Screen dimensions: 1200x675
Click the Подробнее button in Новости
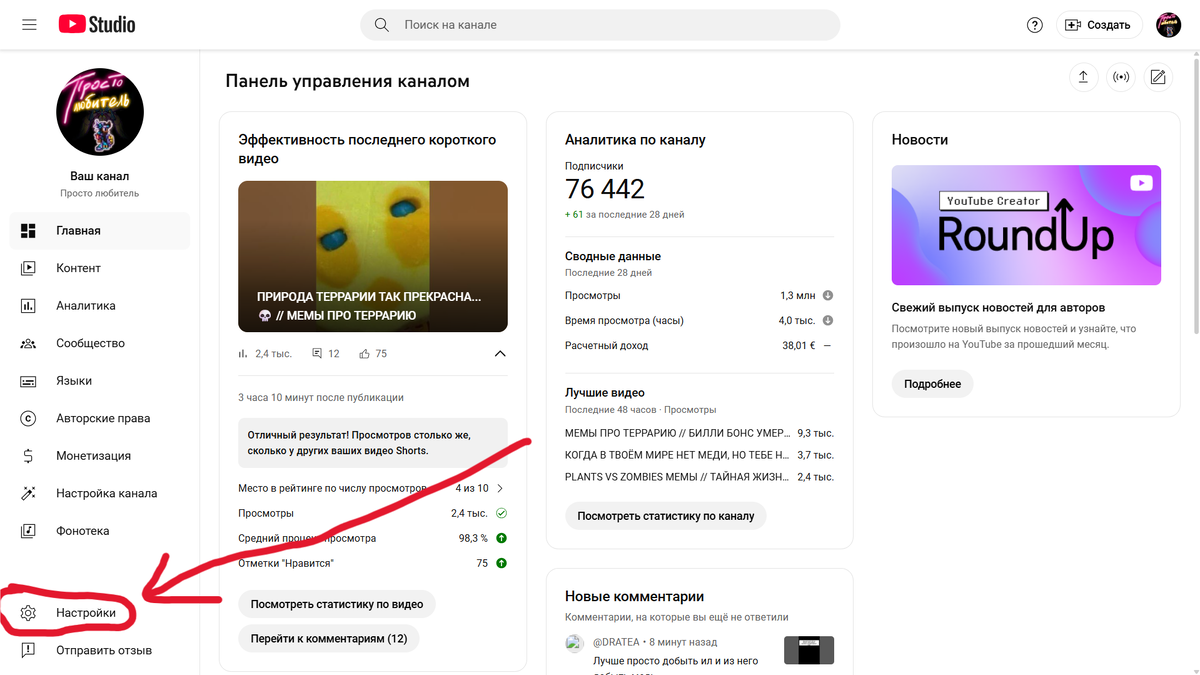[x=933, y=384]
